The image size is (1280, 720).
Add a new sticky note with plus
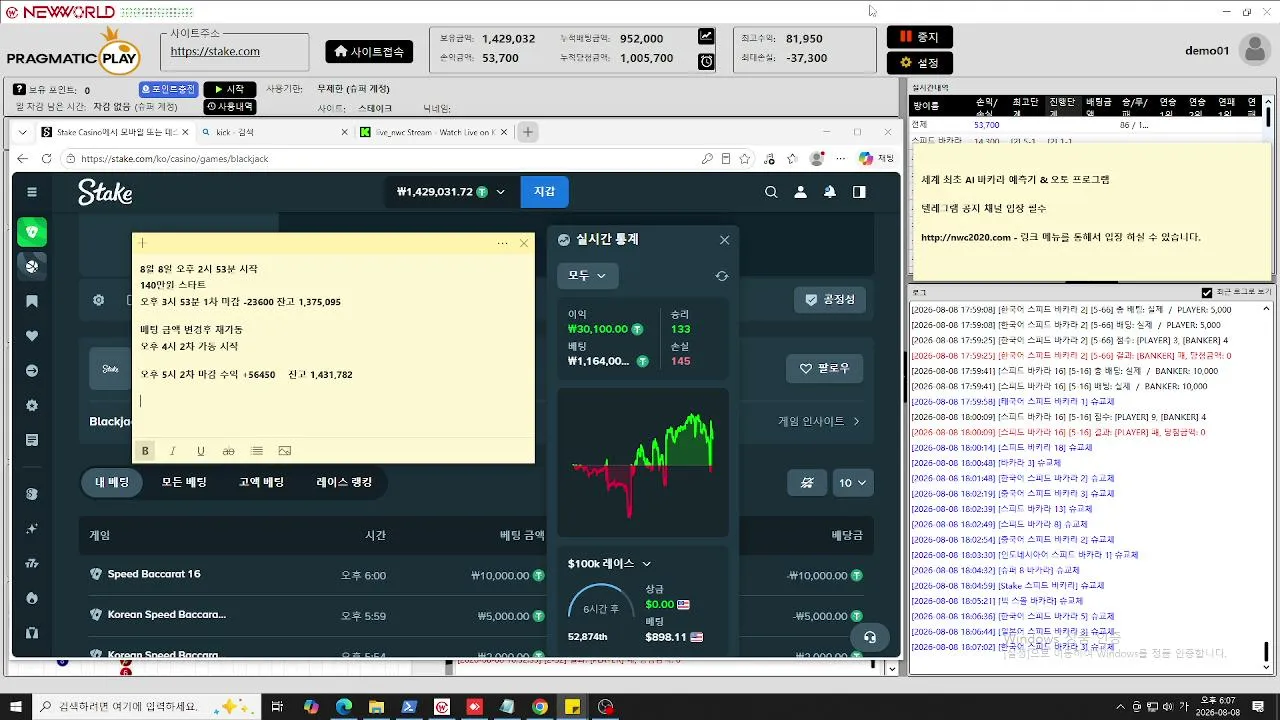point(143,243)
